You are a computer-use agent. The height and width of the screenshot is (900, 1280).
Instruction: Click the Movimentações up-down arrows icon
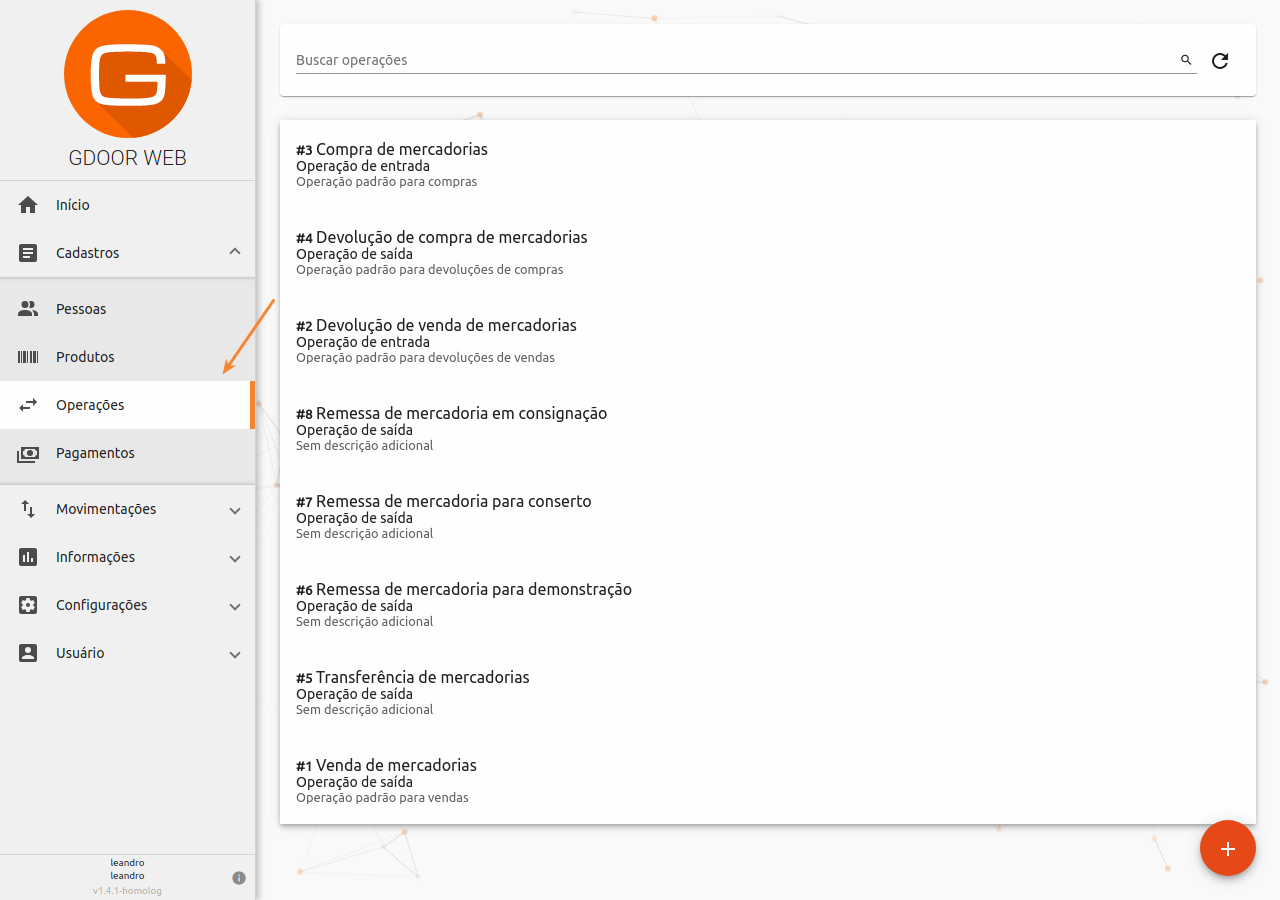pos(28,509)
